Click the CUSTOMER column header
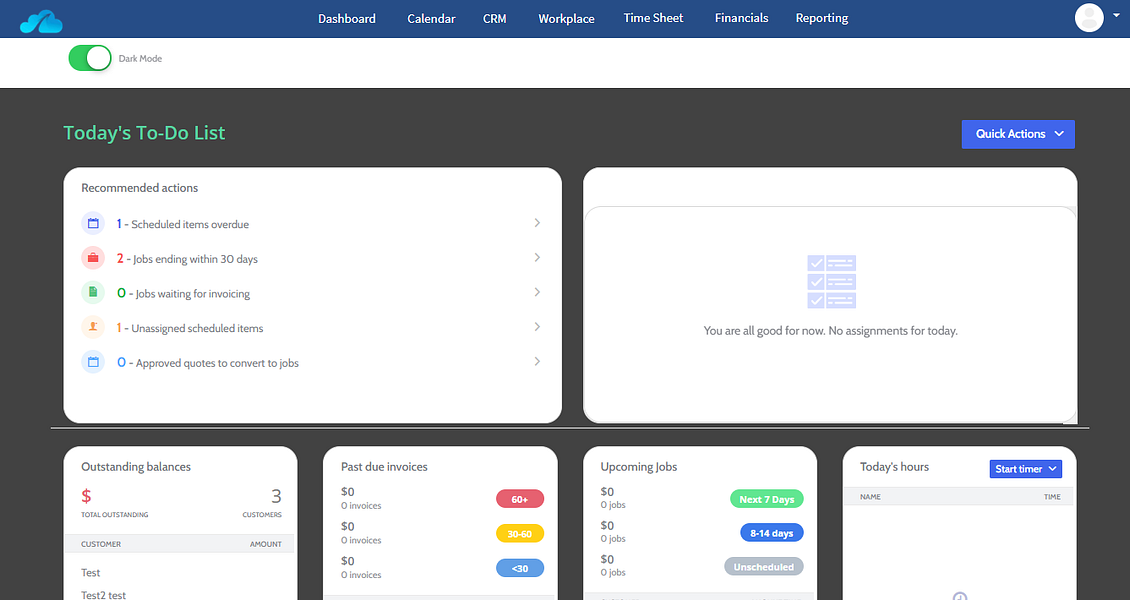This screenshot has width=1130, height=600. pyautogui.click(x=101, y=544)
